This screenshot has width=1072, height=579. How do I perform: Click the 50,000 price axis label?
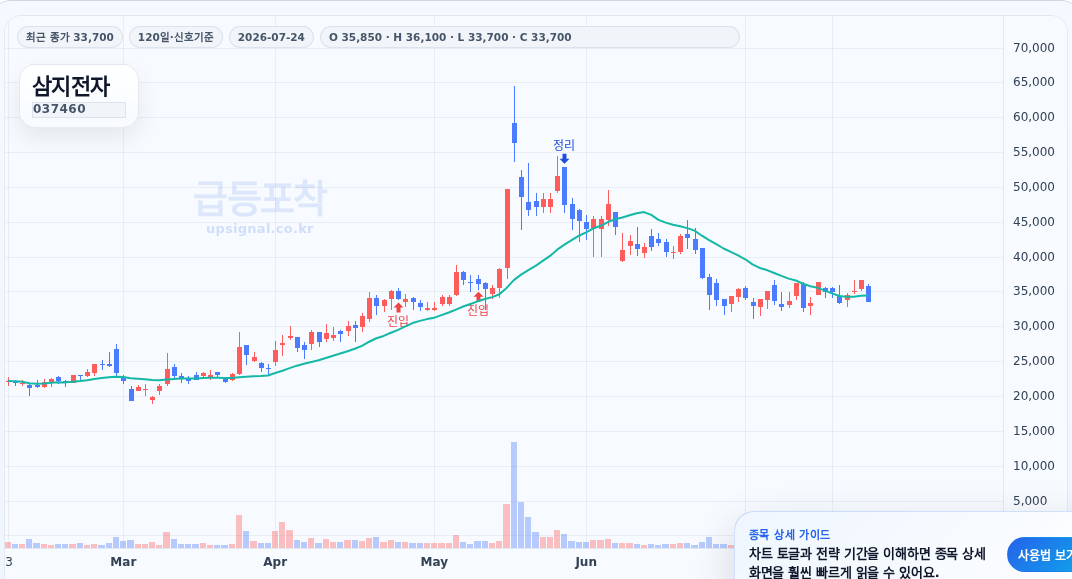pyautogui.click(x=1034, y=187)
